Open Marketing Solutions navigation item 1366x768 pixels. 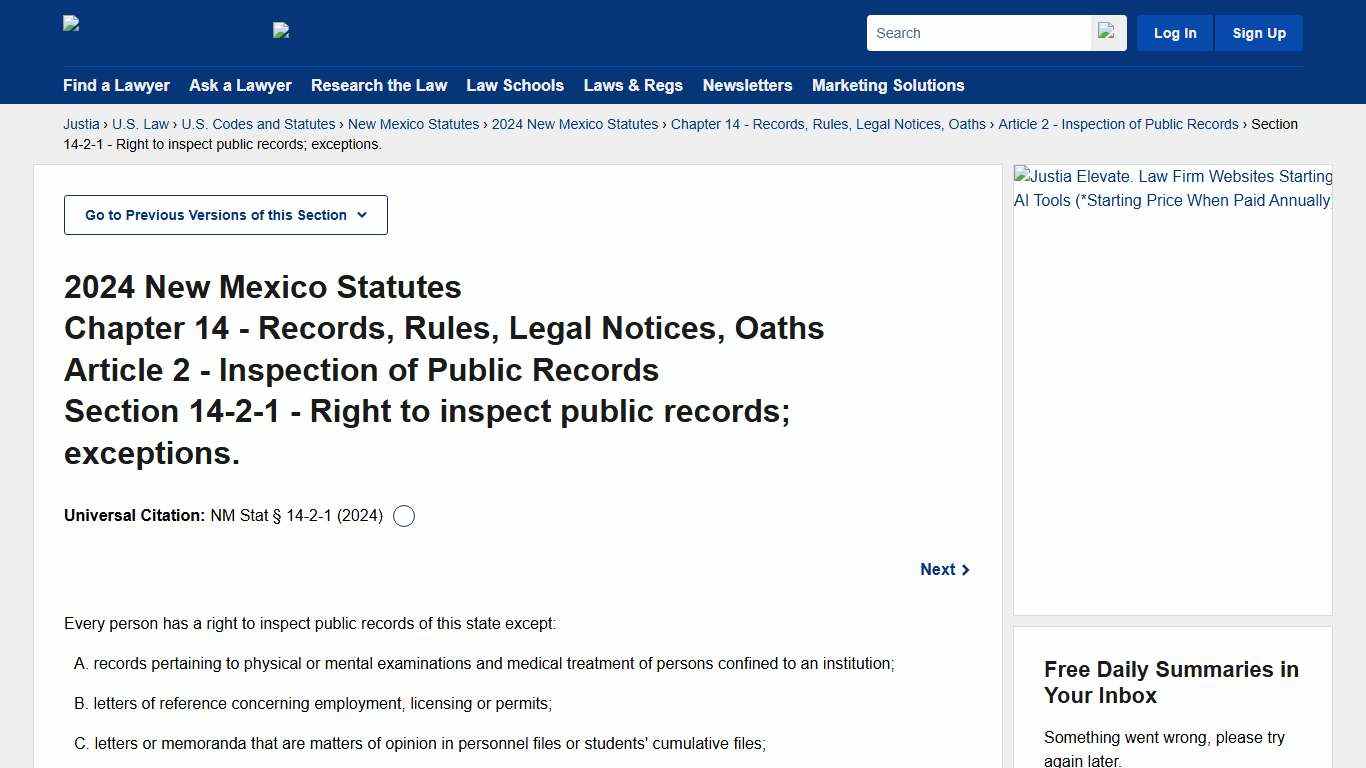pos(887,85)
